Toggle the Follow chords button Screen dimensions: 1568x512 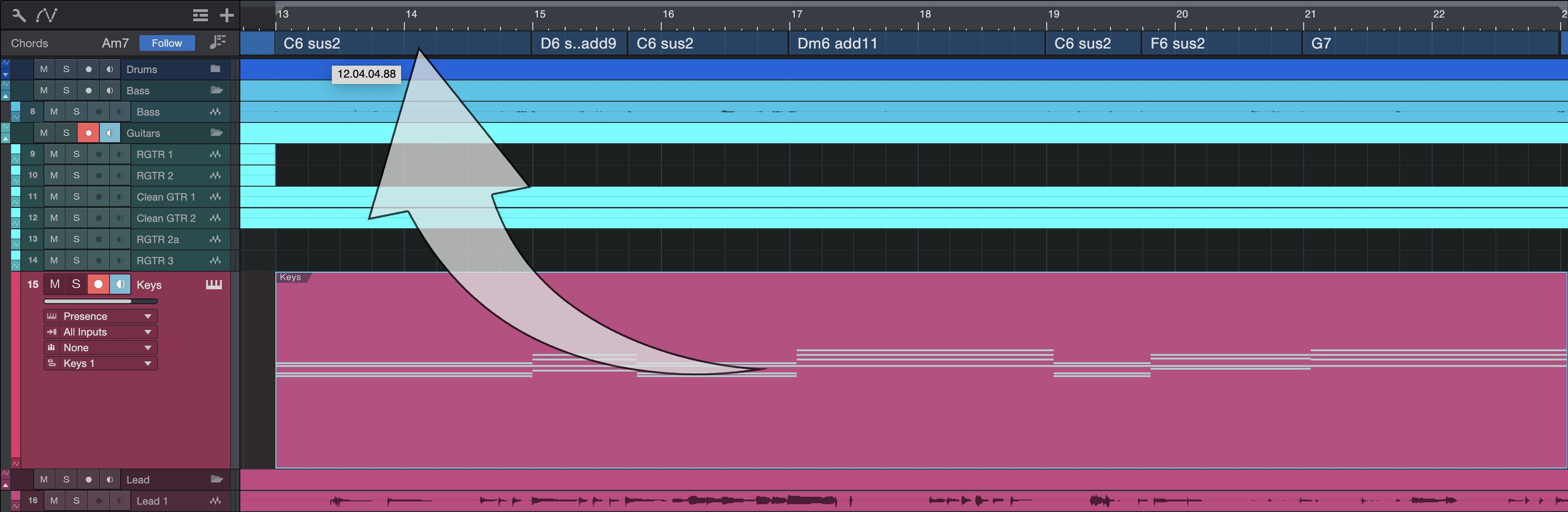click(x=167, y=43)
